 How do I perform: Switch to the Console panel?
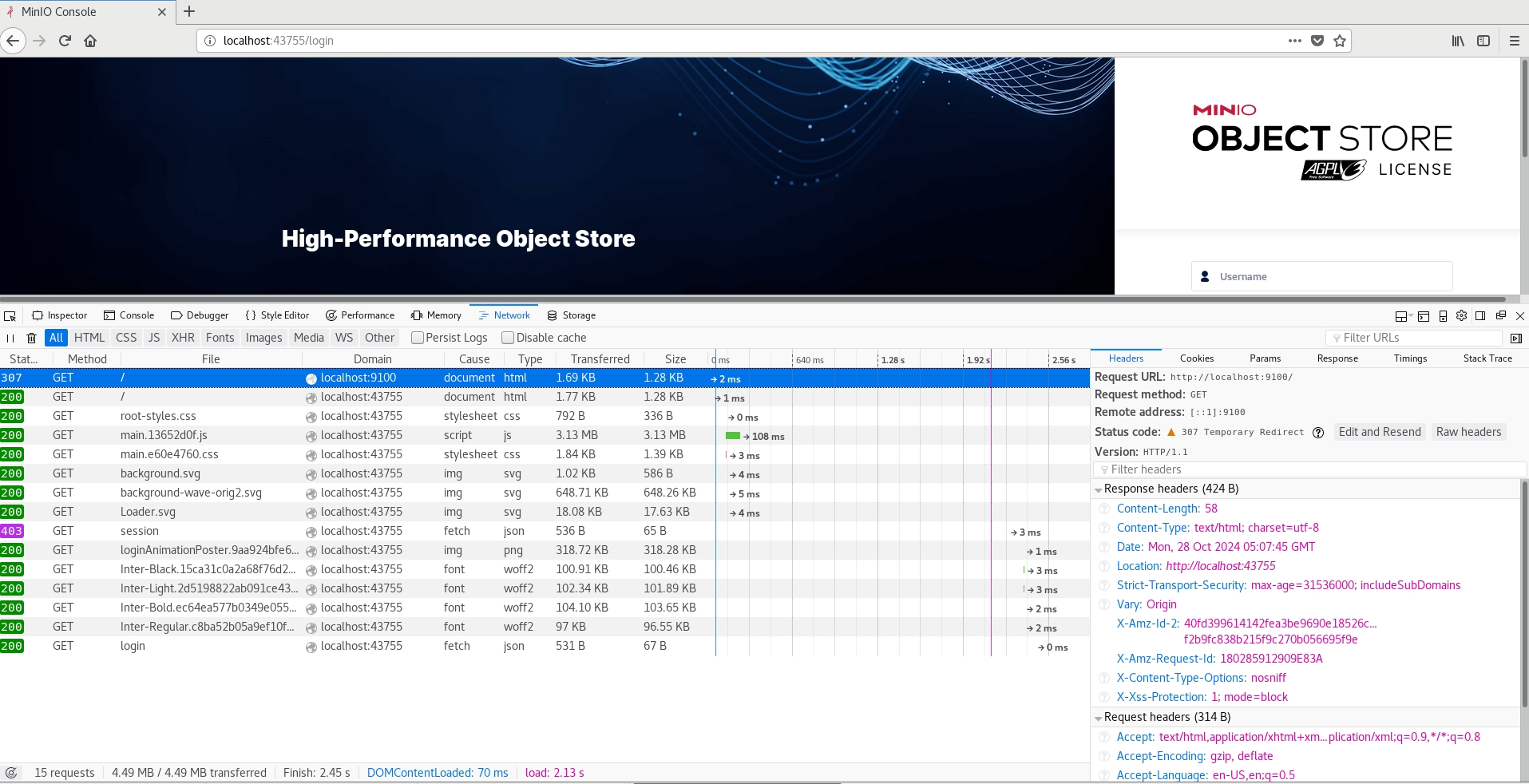pyautogui.click(x=129, y=315)
